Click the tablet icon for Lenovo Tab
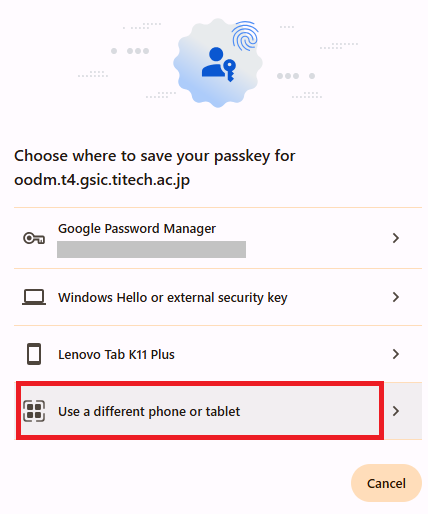The width and height of the screenshot is (428, 514). 34,354
